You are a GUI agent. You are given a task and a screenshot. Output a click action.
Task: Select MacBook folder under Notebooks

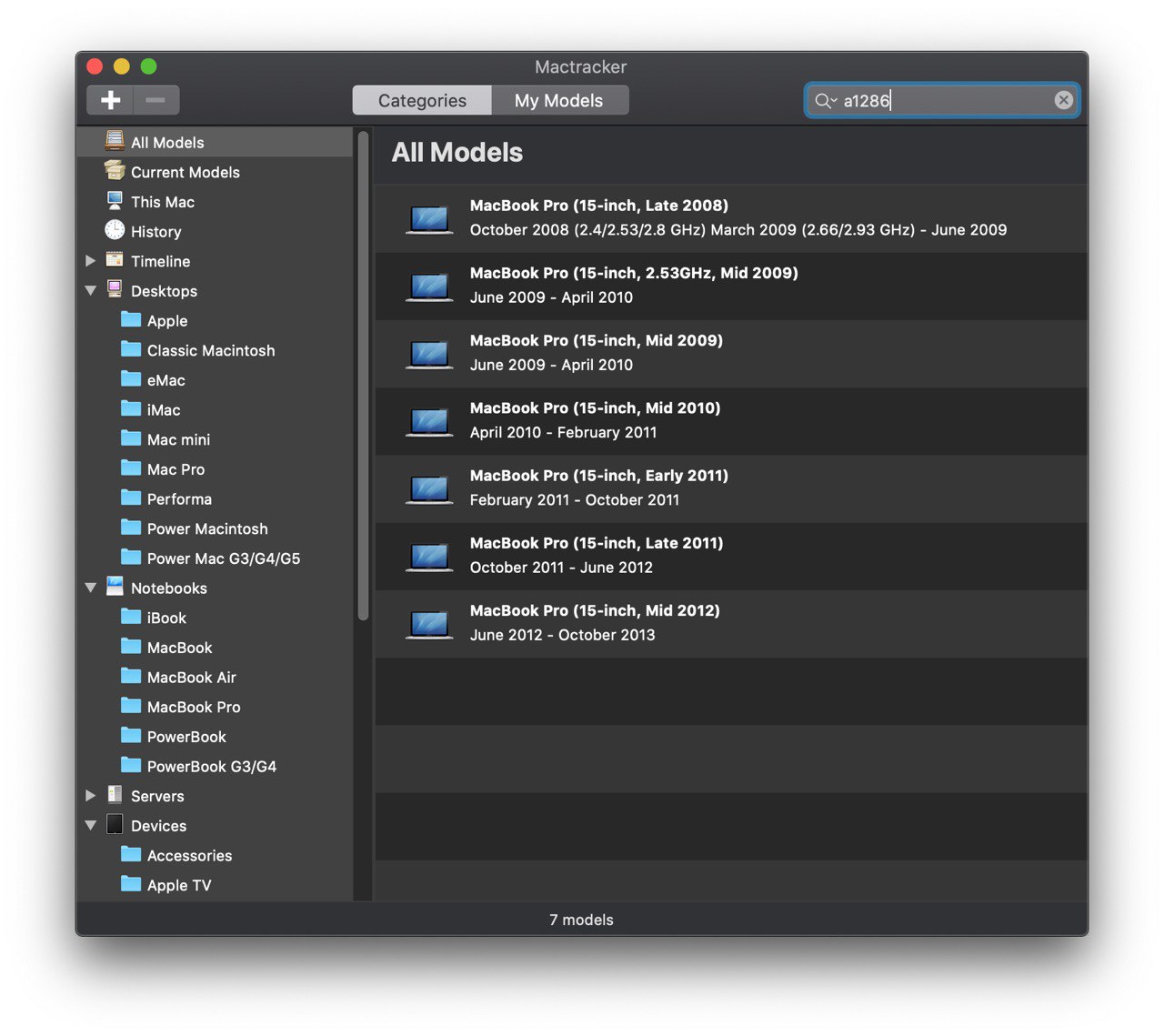click(215, 648)
